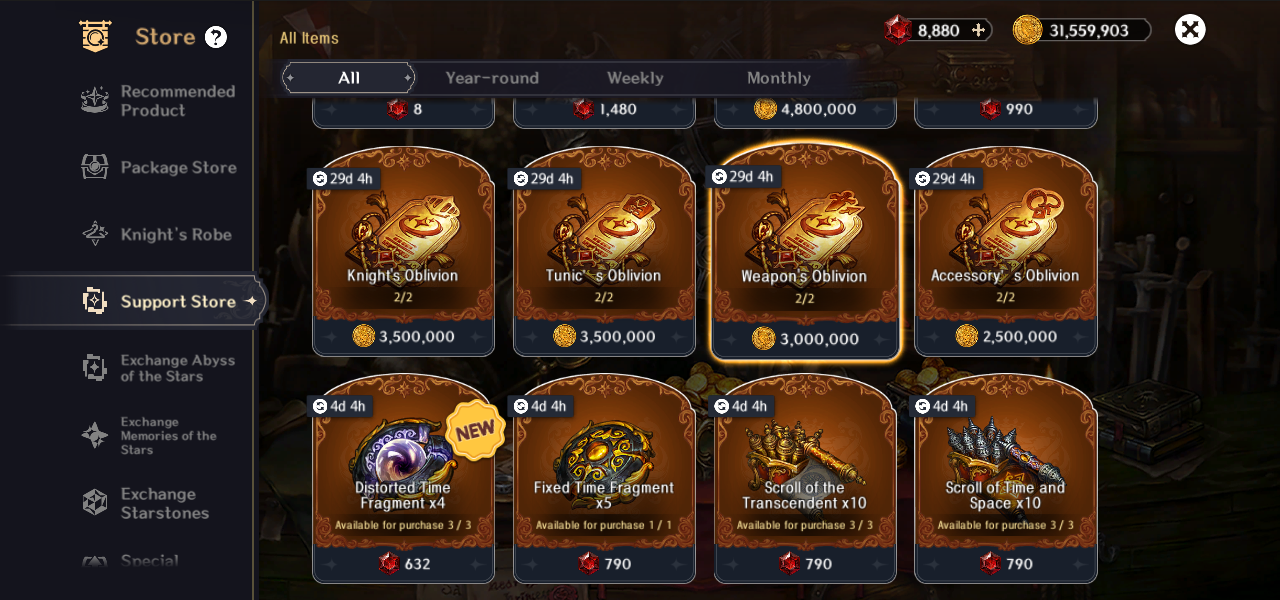Add rubies using the plus icon

[x=978, y=30]
